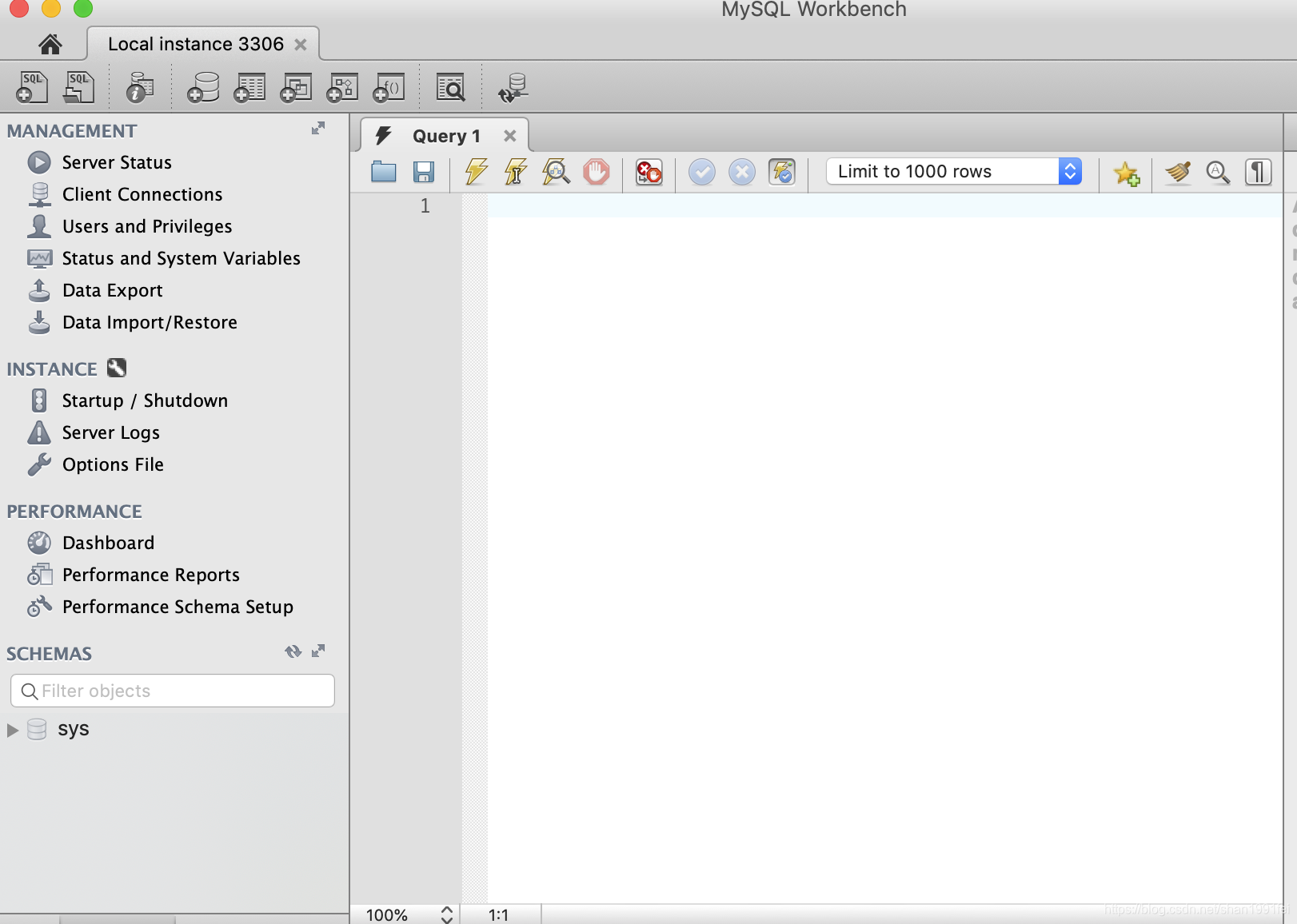The image size is (1297, 924).
Task: Click the Instance wrench manage icon
Action: click(117, 368)
